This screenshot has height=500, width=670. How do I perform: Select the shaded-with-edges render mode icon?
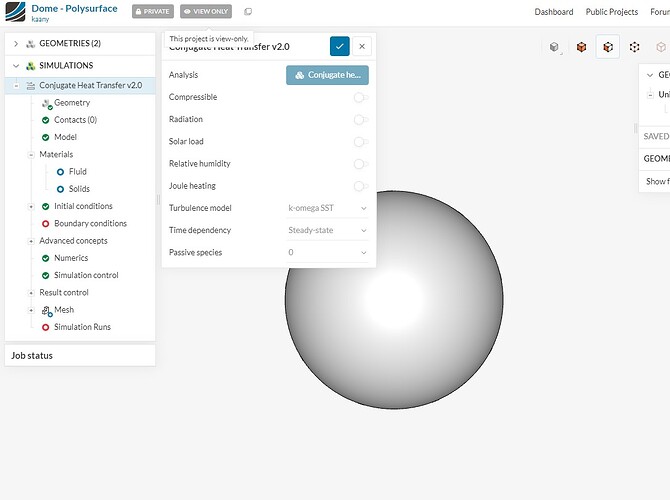coord(608,47)
